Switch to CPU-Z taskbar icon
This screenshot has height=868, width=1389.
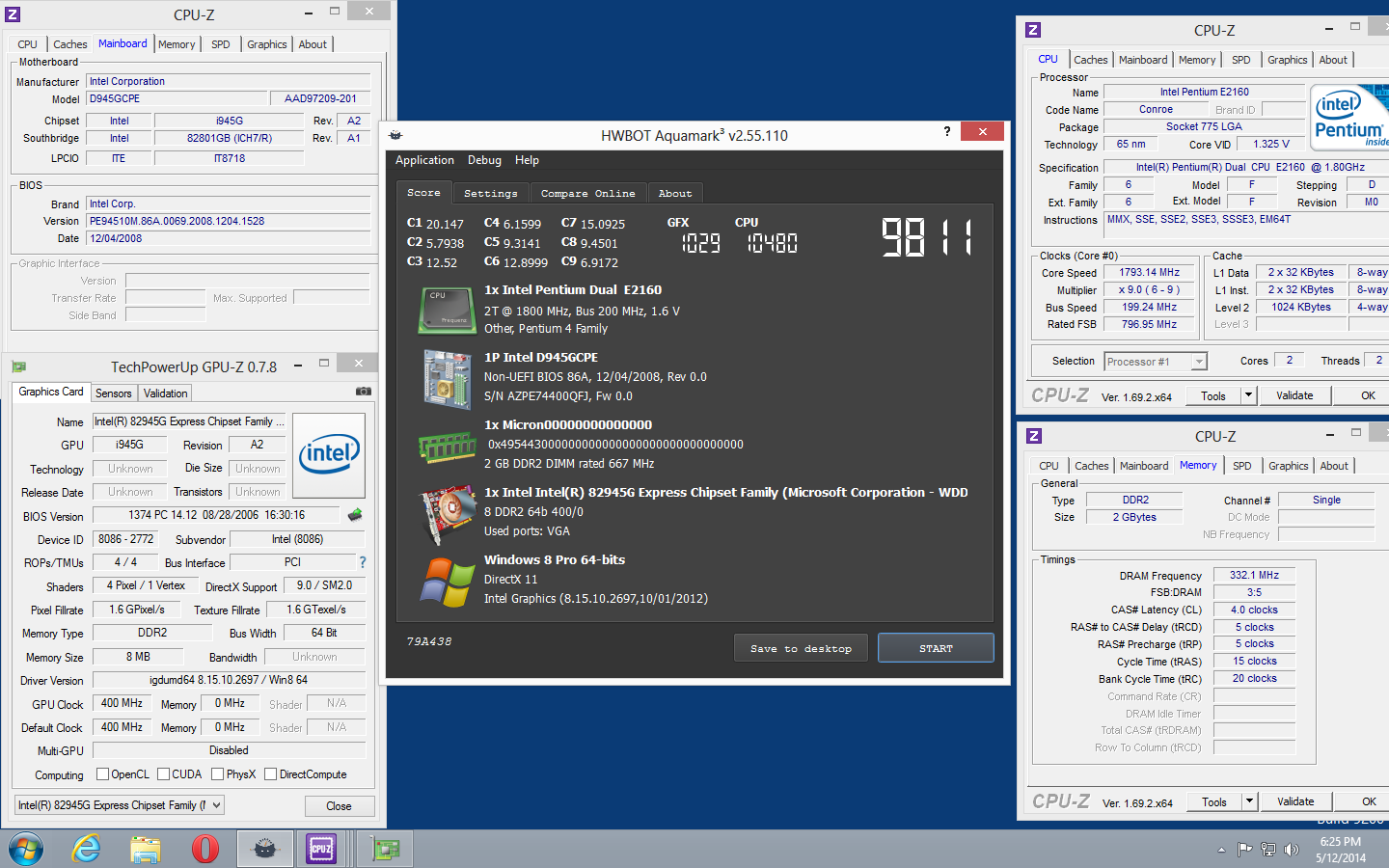[x=321, y=850]
